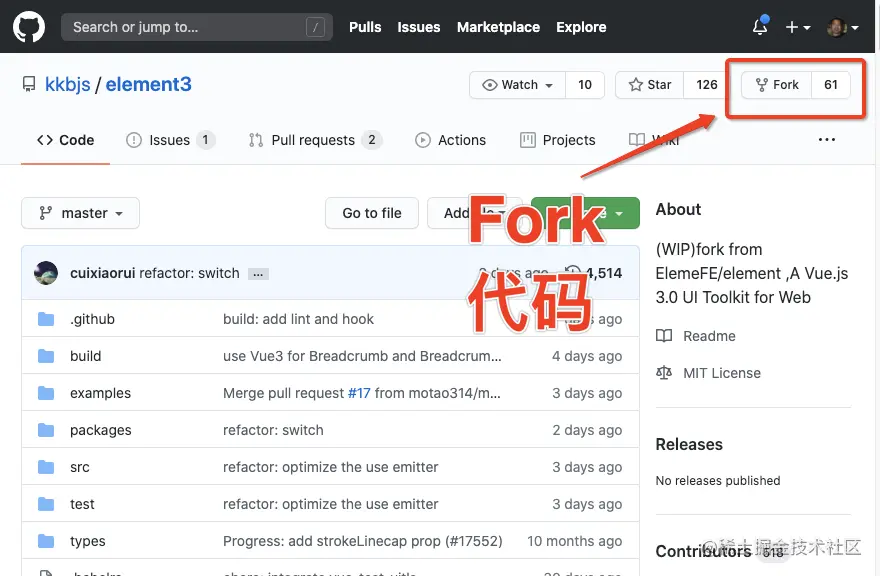880x576 pixels.
Task: Click the Go to file button
Action: 372,213
